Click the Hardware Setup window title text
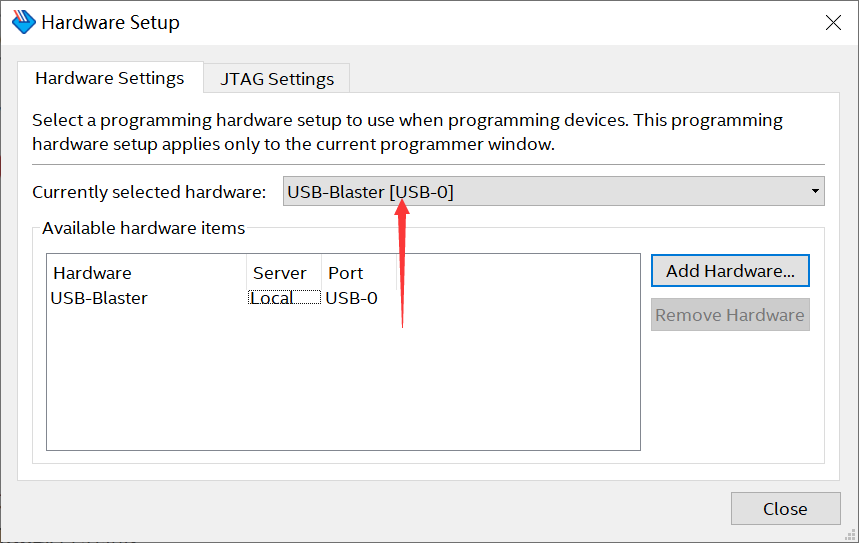 tap(110, 22)
